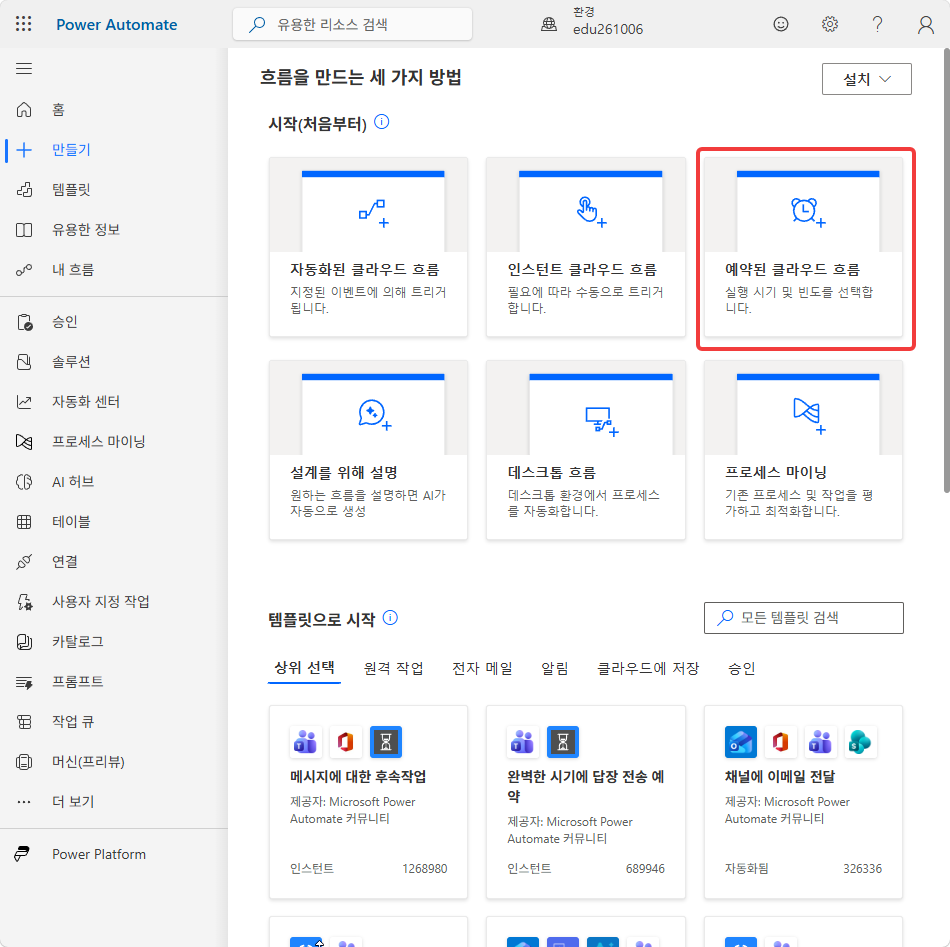
Task: Click the 카탈로그 sidebar icon
Action: coord(24,642)
